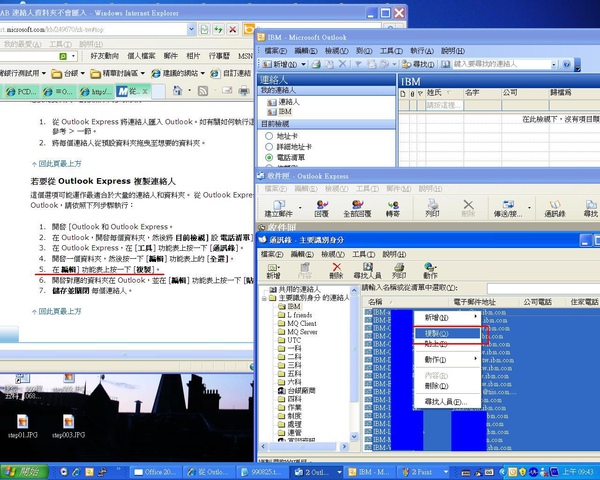Click red stop icon in Internet Explorer
The height and width of the screenshot is (480, 600).
point(232,29)
